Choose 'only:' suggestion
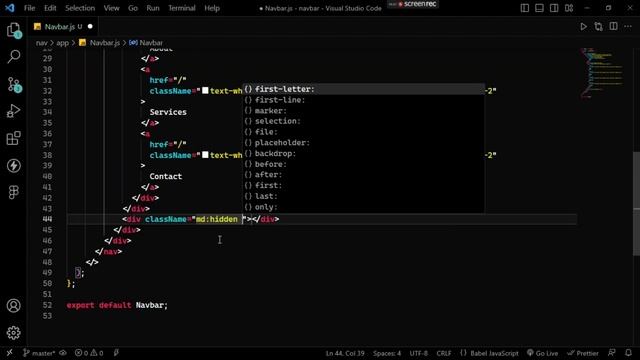Image resolution: width=640 pixels, height=360 pixels. click(364, 207)
